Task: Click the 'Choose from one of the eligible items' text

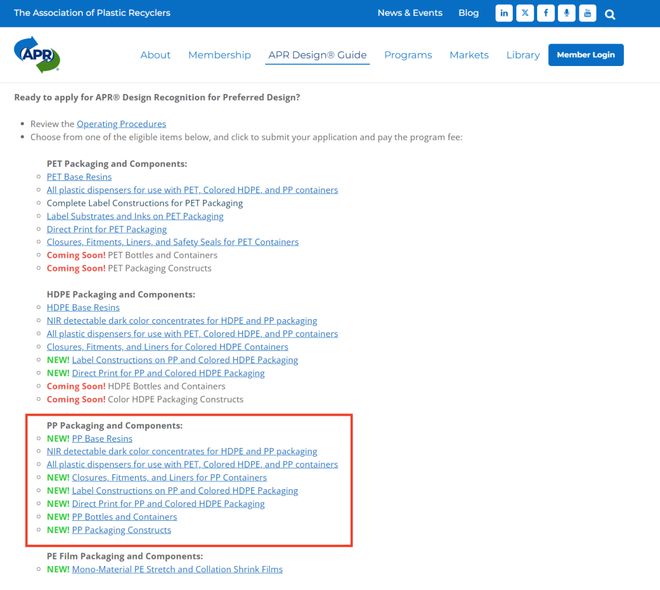Action: [x=246, y=137]
